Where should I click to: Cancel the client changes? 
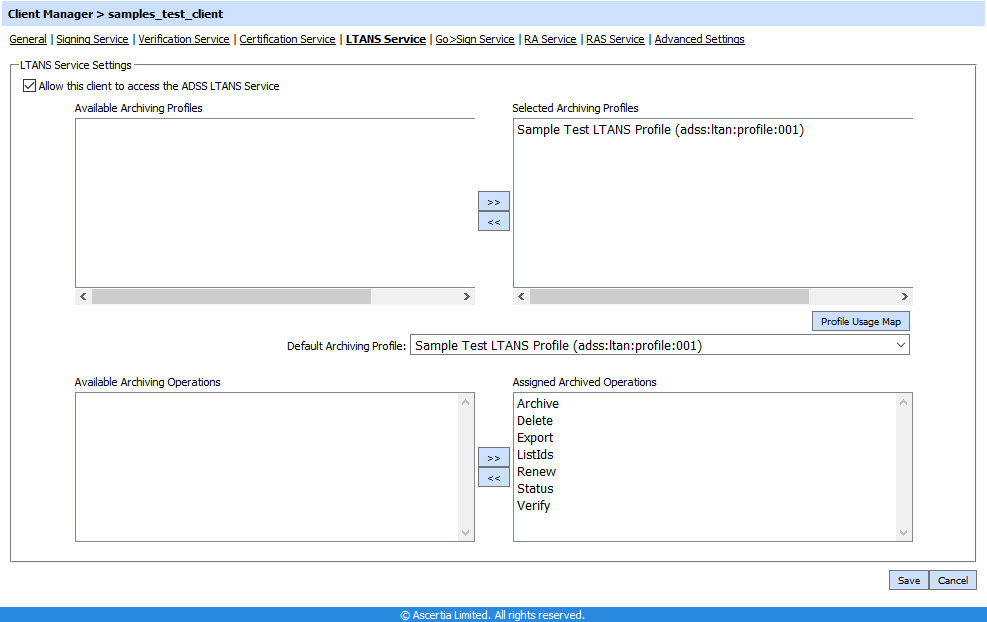[x=952, y=580]
